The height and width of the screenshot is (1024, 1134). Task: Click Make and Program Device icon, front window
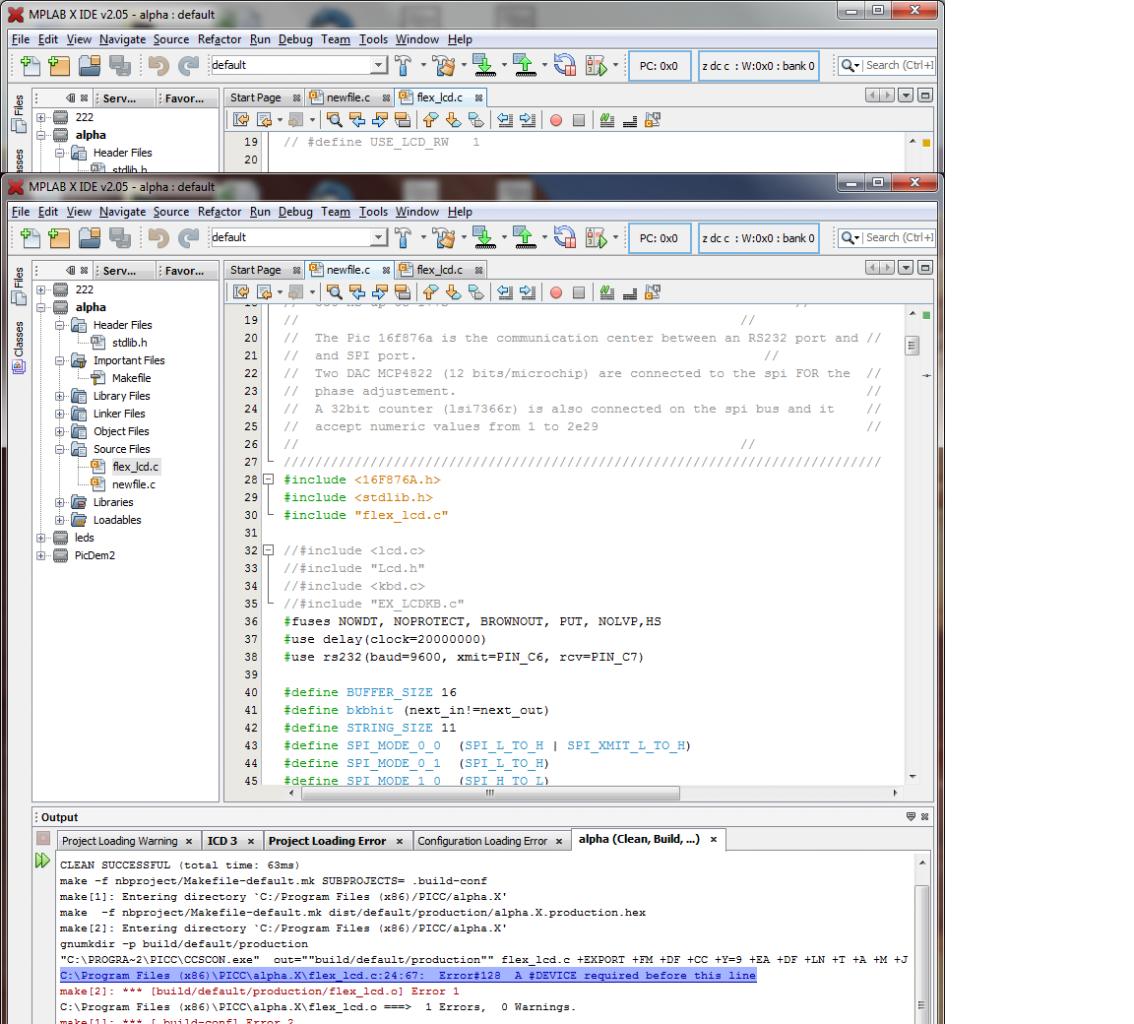pos(483,237)
